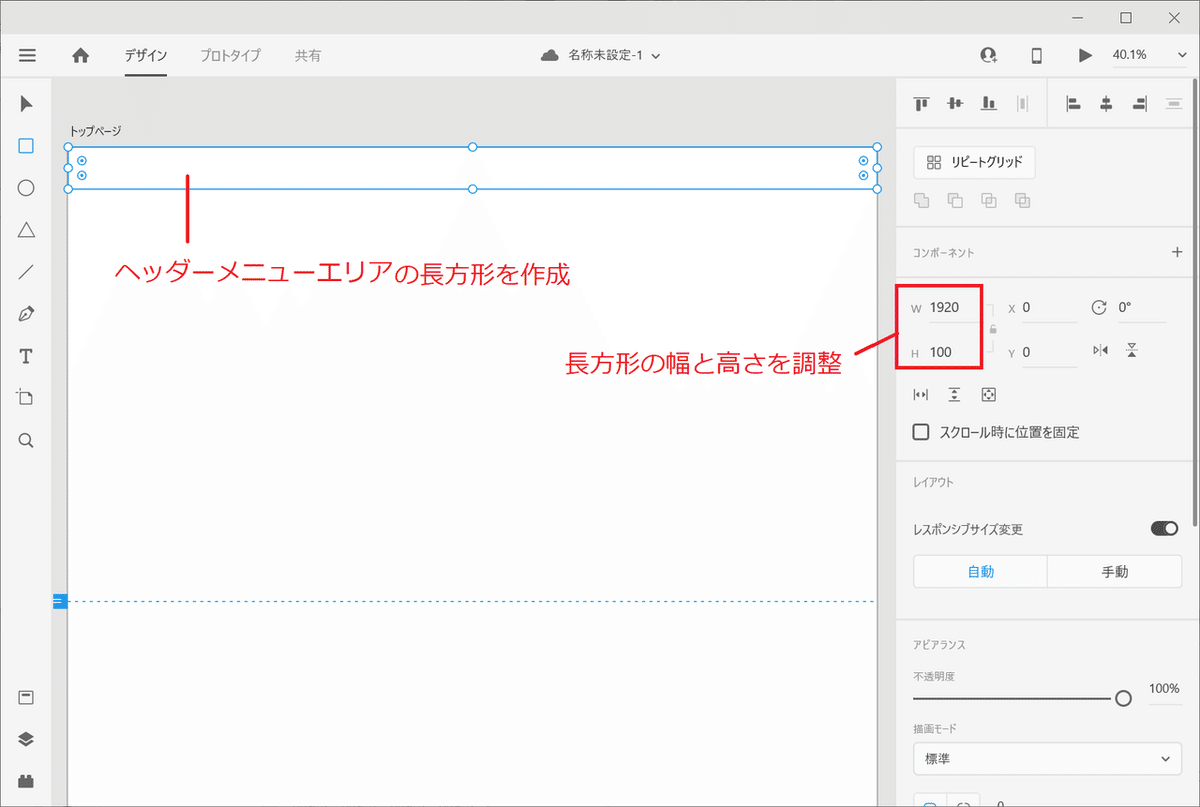Turn off レスポンシブサイズ変更 switch
This screenshot has height=807, width=1200.
click(x=1164, y=528)
